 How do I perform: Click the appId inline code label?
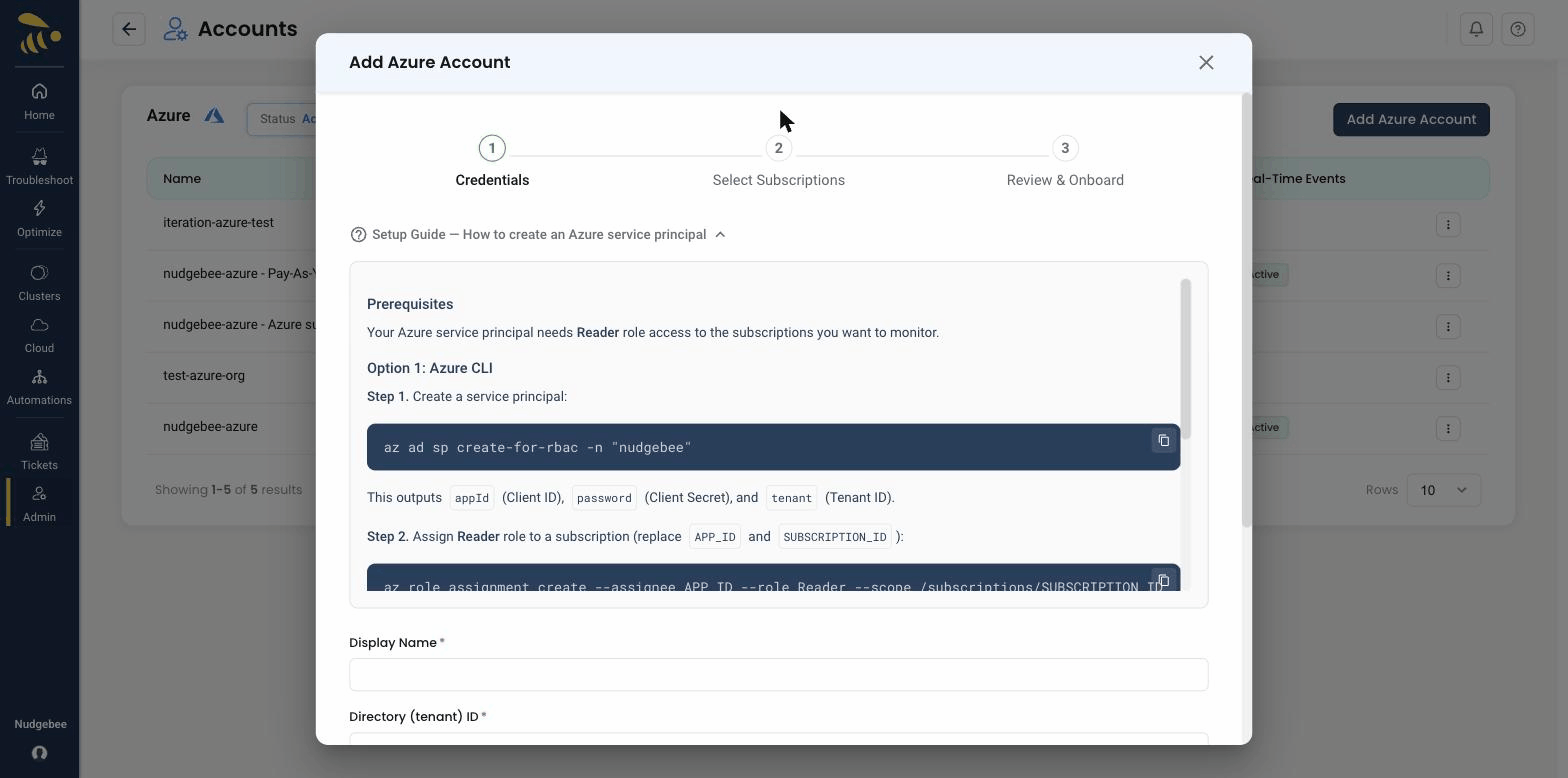pos(472,497)
